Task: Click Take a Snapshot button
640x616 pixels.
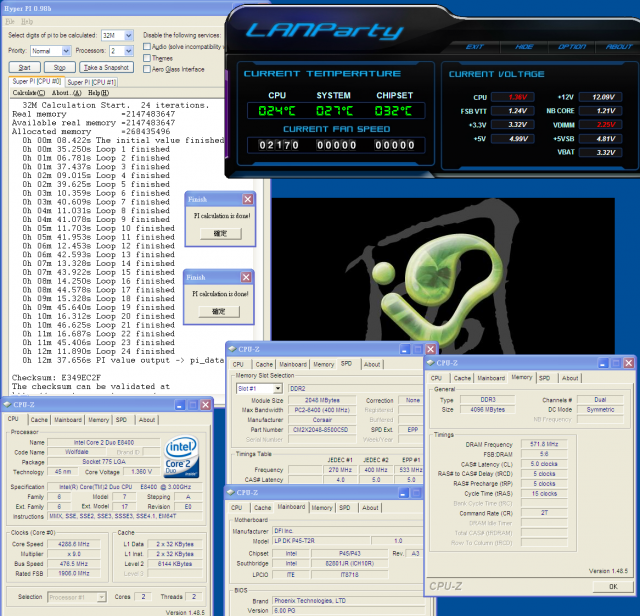Action: 106,67
